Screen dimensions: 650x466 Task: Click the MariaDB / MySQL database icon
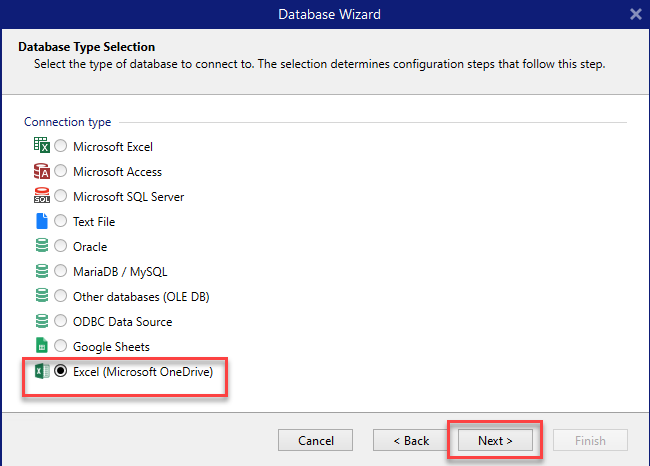coord(41,272)
